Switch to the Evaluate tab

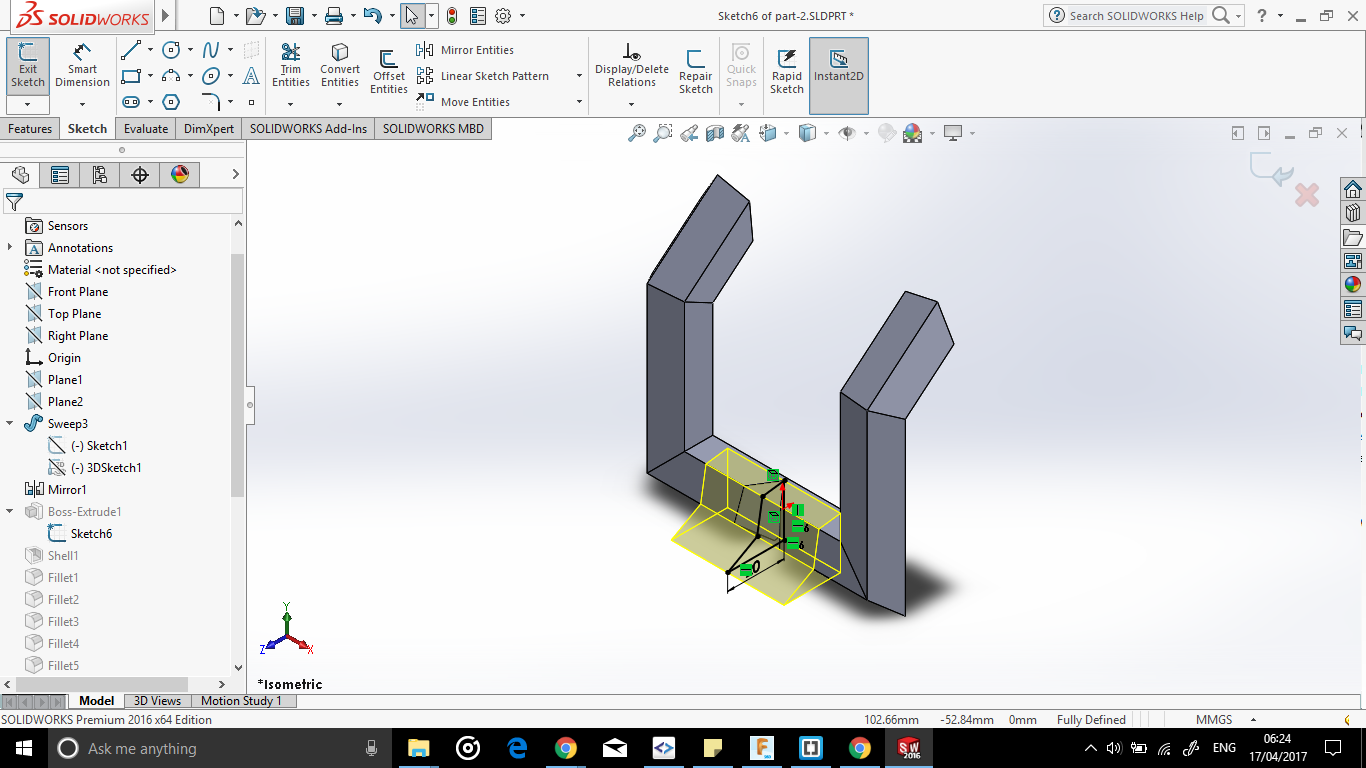coord(146,129)
